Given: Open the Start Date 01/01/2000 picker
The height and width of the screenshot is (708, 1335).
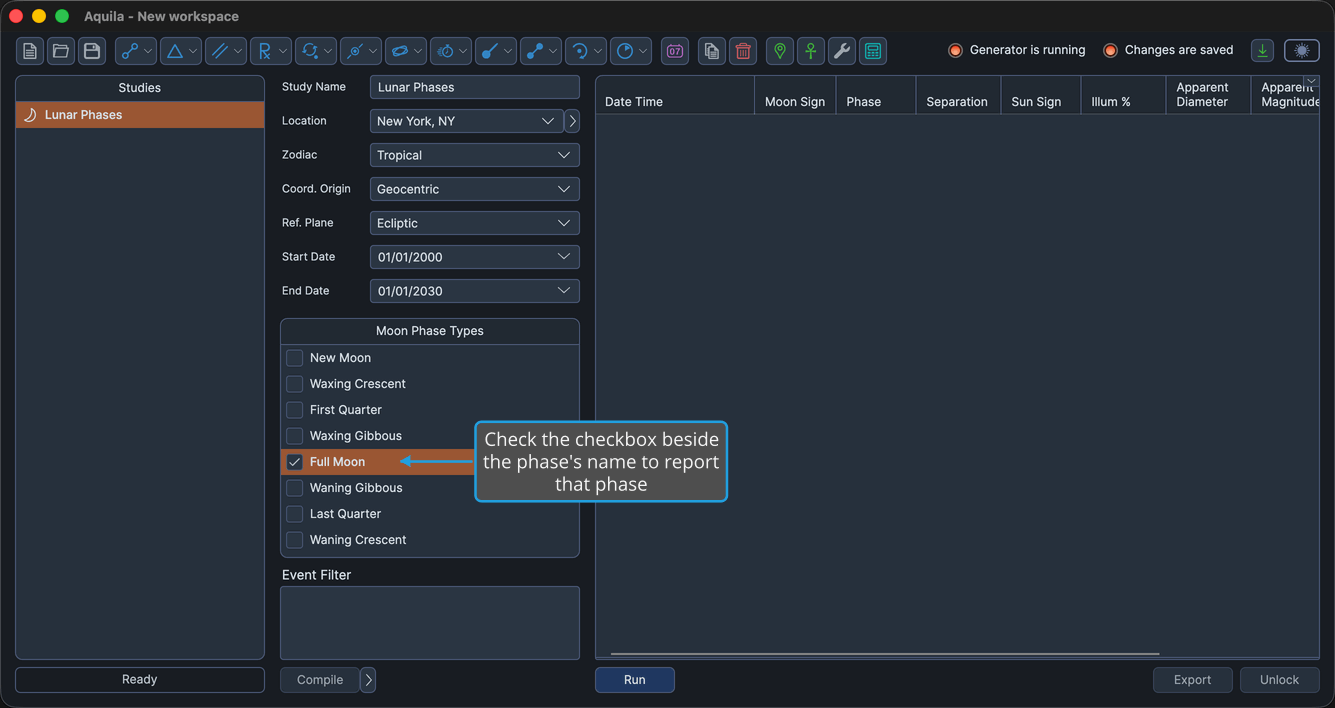Looking at the screenshot, I should point(475,257).
